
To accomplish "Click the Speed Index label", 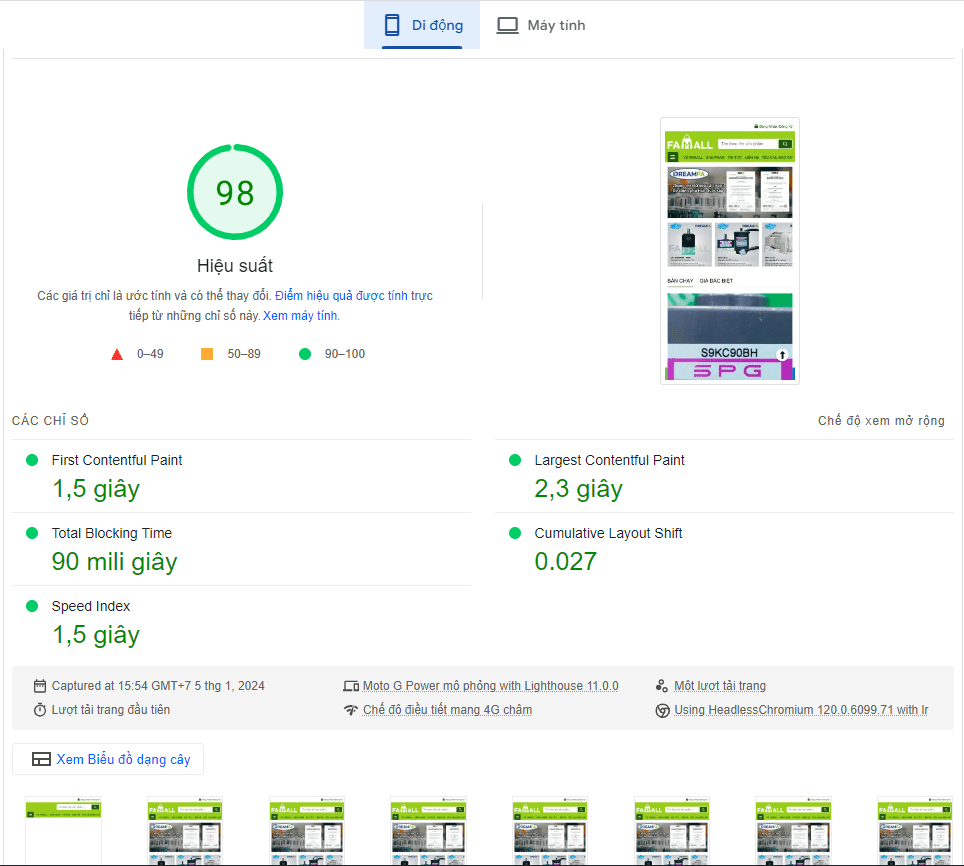I will [x=91, y=607].
